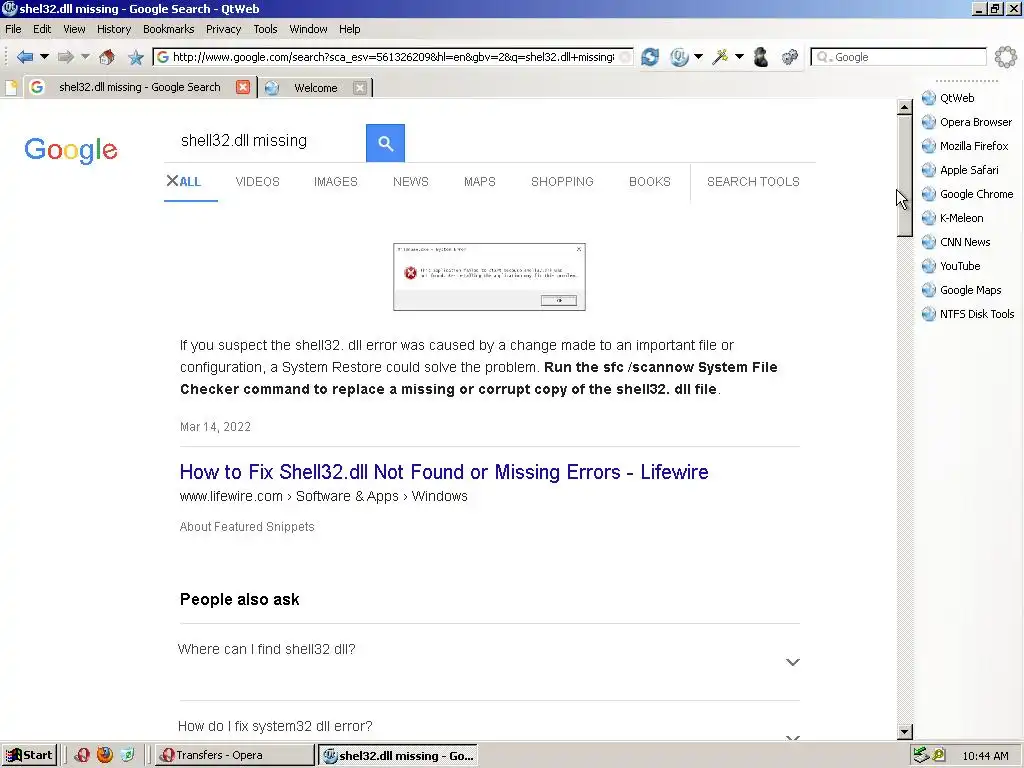Open the View menu
Viewport: 1024px width, 768px height.
coord(74,29)
